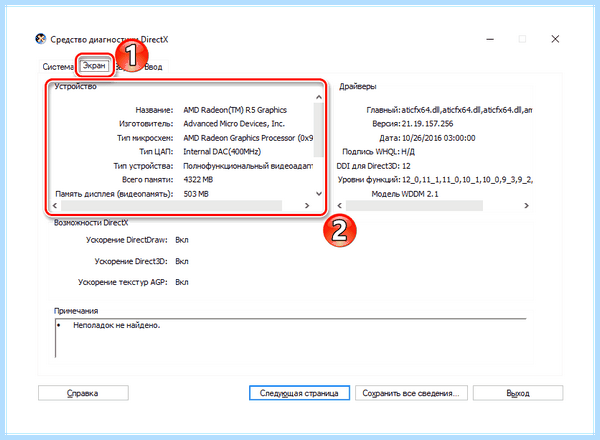Open the Экран tab
The image size is (600, 440).
click(94, 66)
